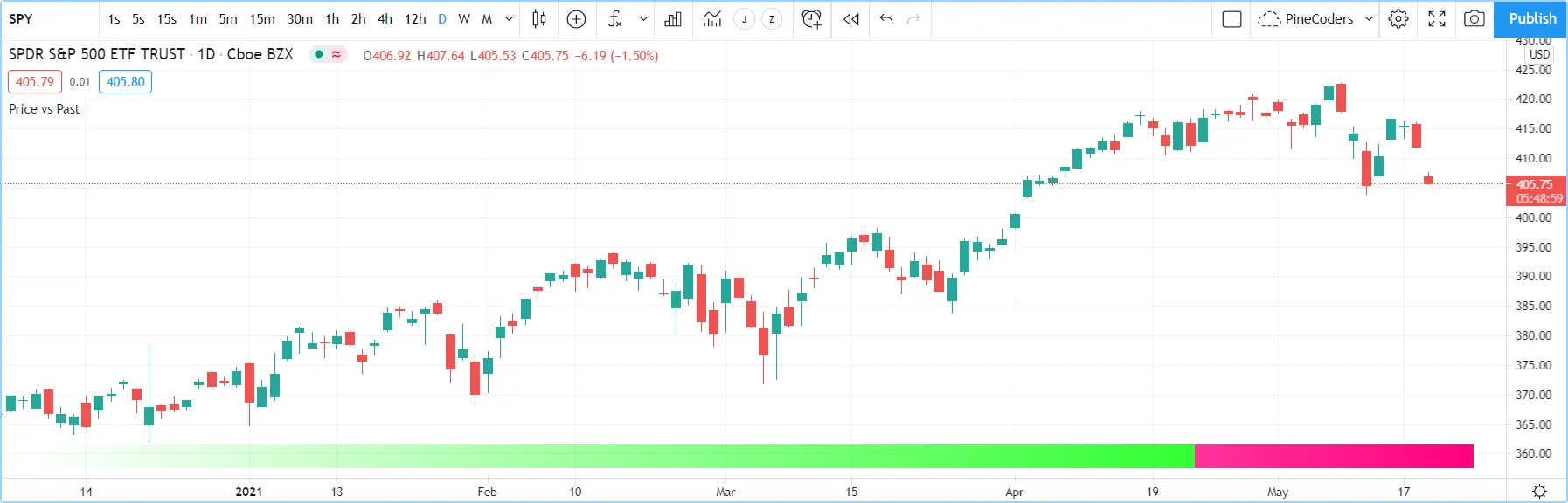Switch to the 15m timeframe

[262, 19]
